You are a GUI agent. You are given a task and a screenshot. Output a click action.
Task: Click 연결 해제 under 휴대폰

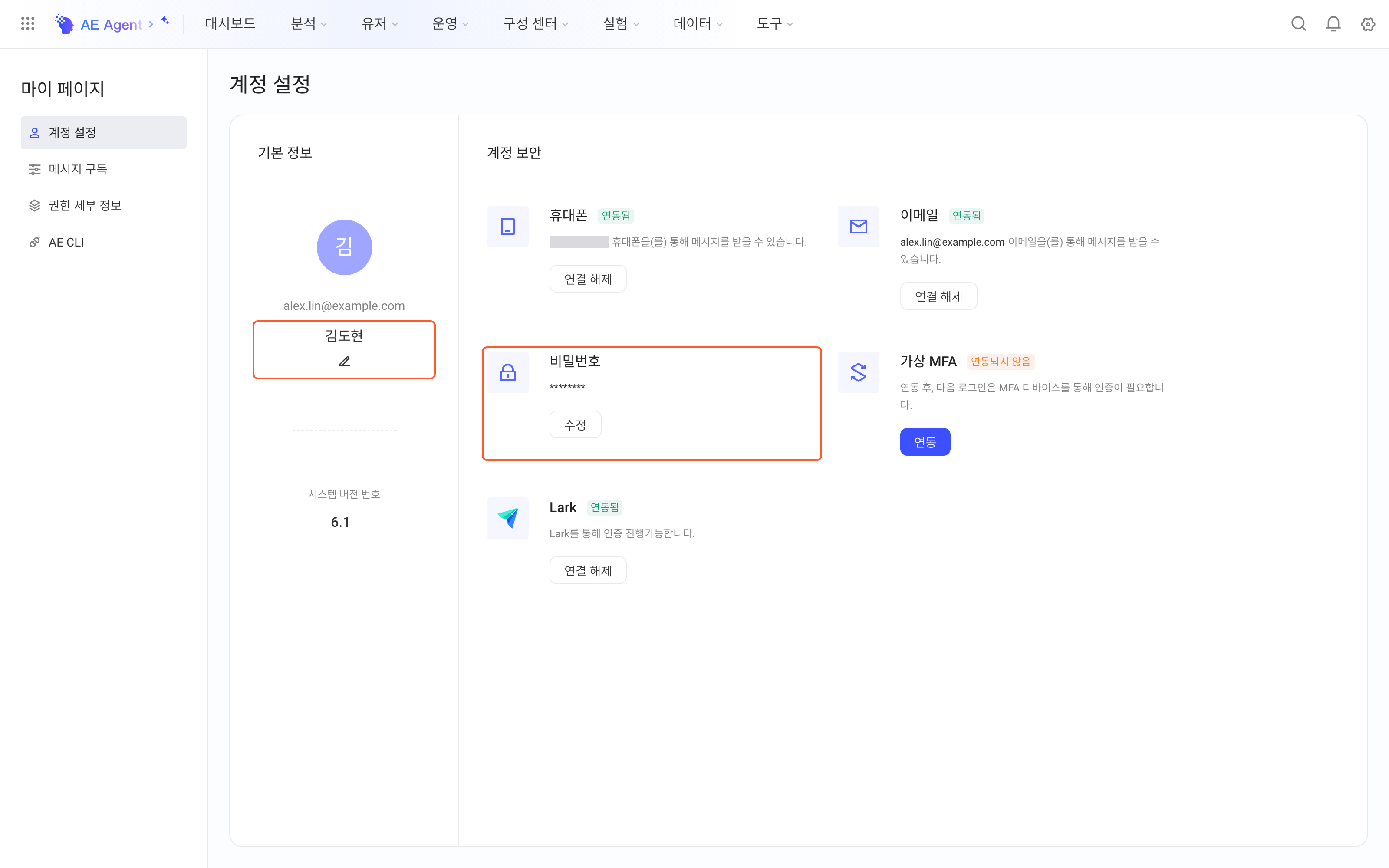[x=588, y=279]
